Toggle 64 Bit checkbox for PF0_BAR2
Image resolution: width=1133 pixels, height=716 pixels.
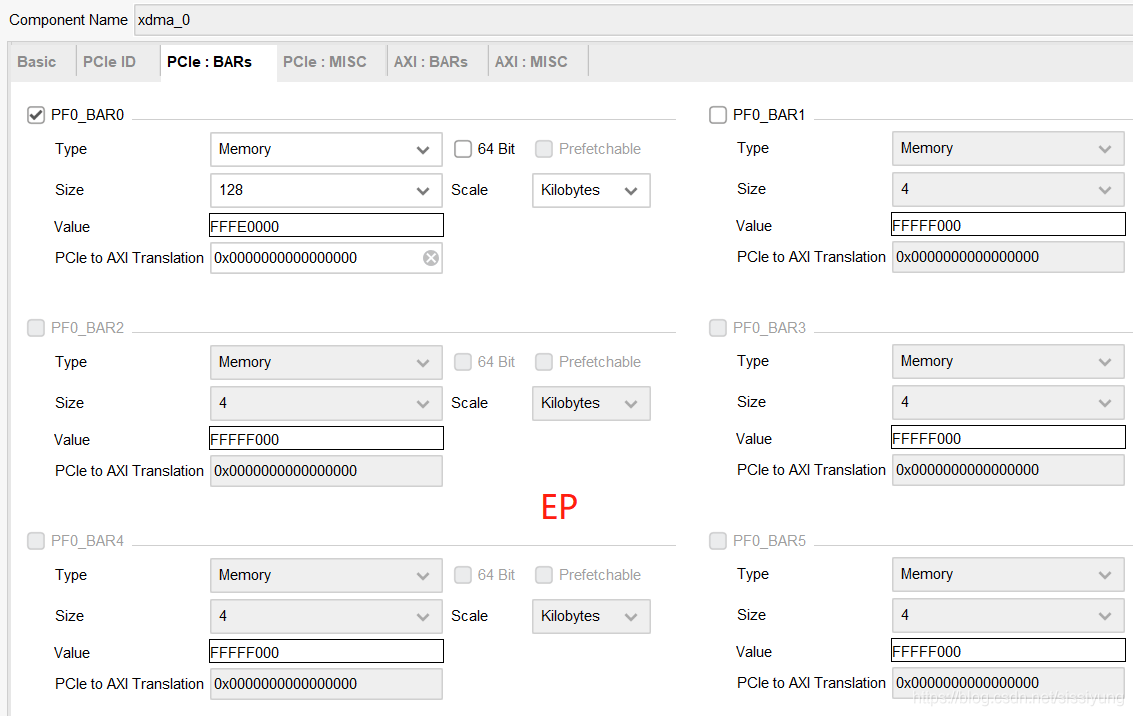coord(462,362)
